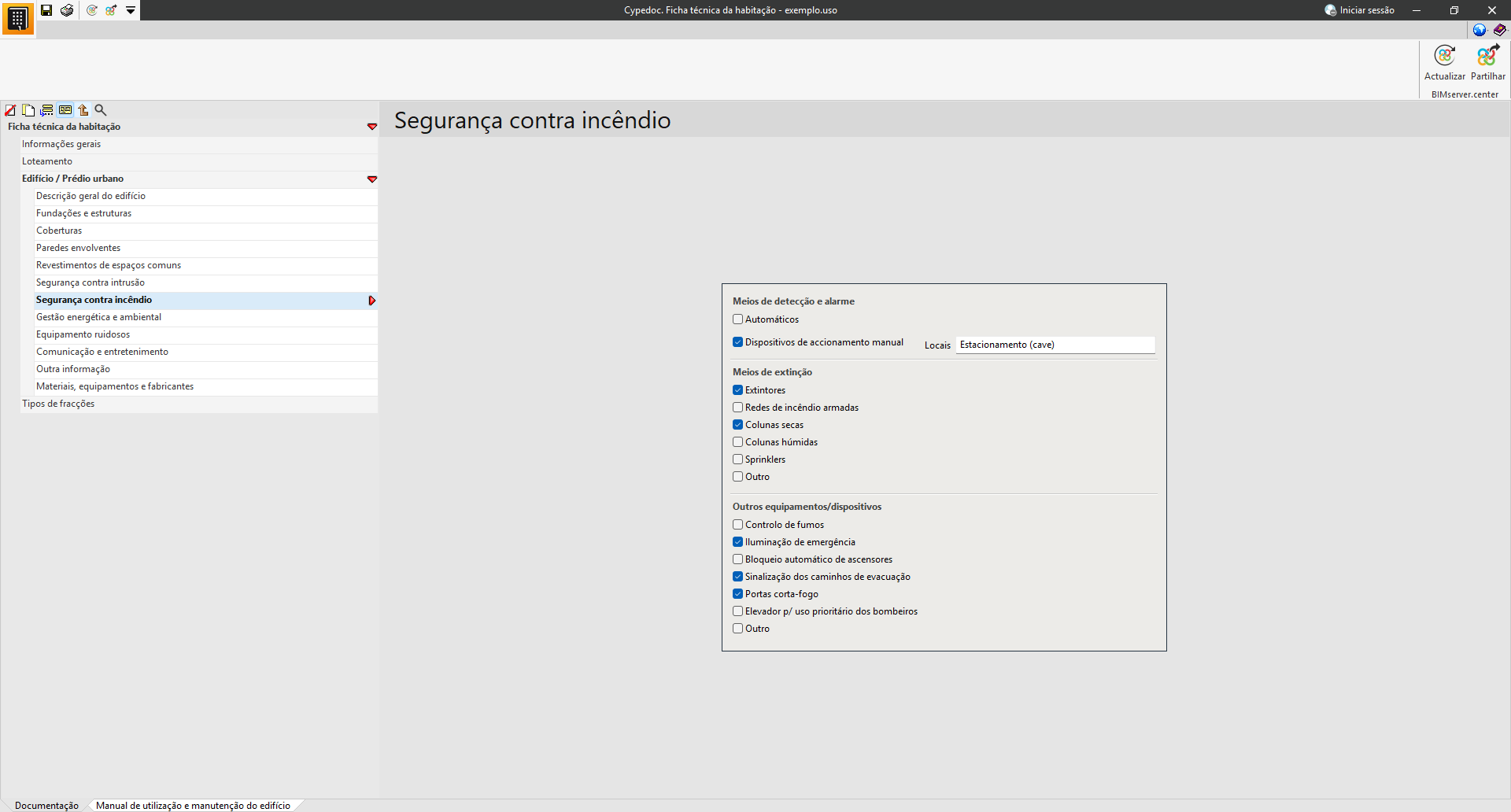The height and width of the screenshot is (812, 1511).
Task: Select Equipamento ruidosos in the tree
Action: (x=83, y=334)
